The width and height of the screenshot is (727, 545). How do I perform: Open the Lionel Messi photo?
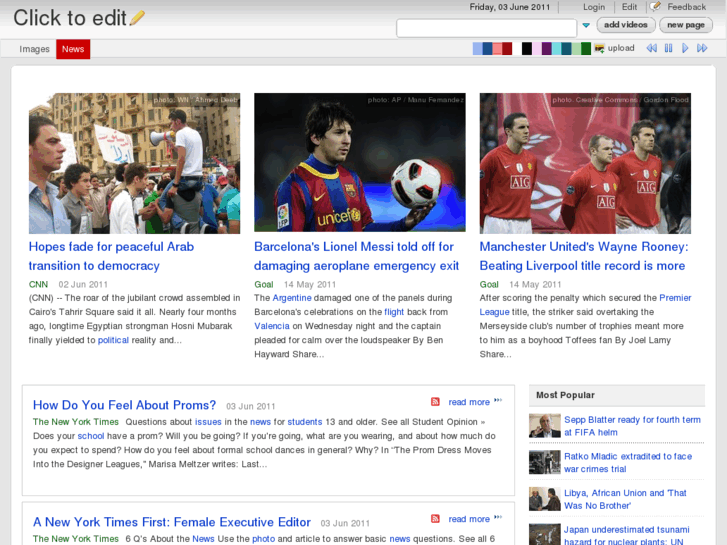pos(360,162)
